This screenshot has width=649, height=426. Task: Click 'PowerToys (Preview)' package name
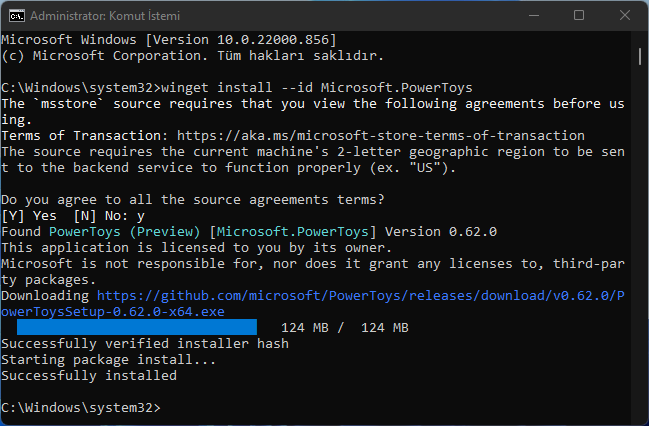tap(125, 231)
